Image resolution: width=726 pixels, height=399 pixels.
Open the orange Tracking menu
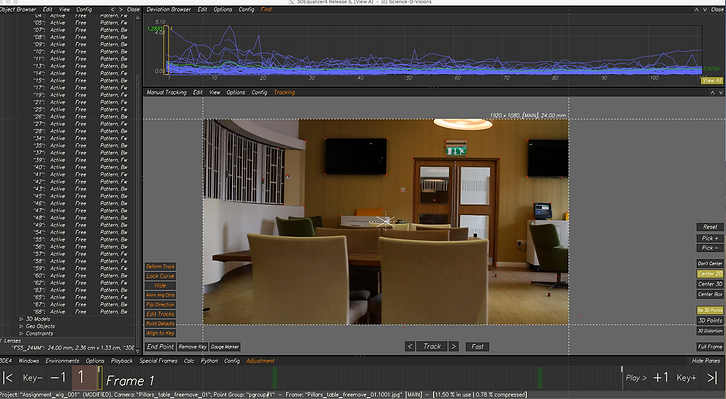[284, 92]
